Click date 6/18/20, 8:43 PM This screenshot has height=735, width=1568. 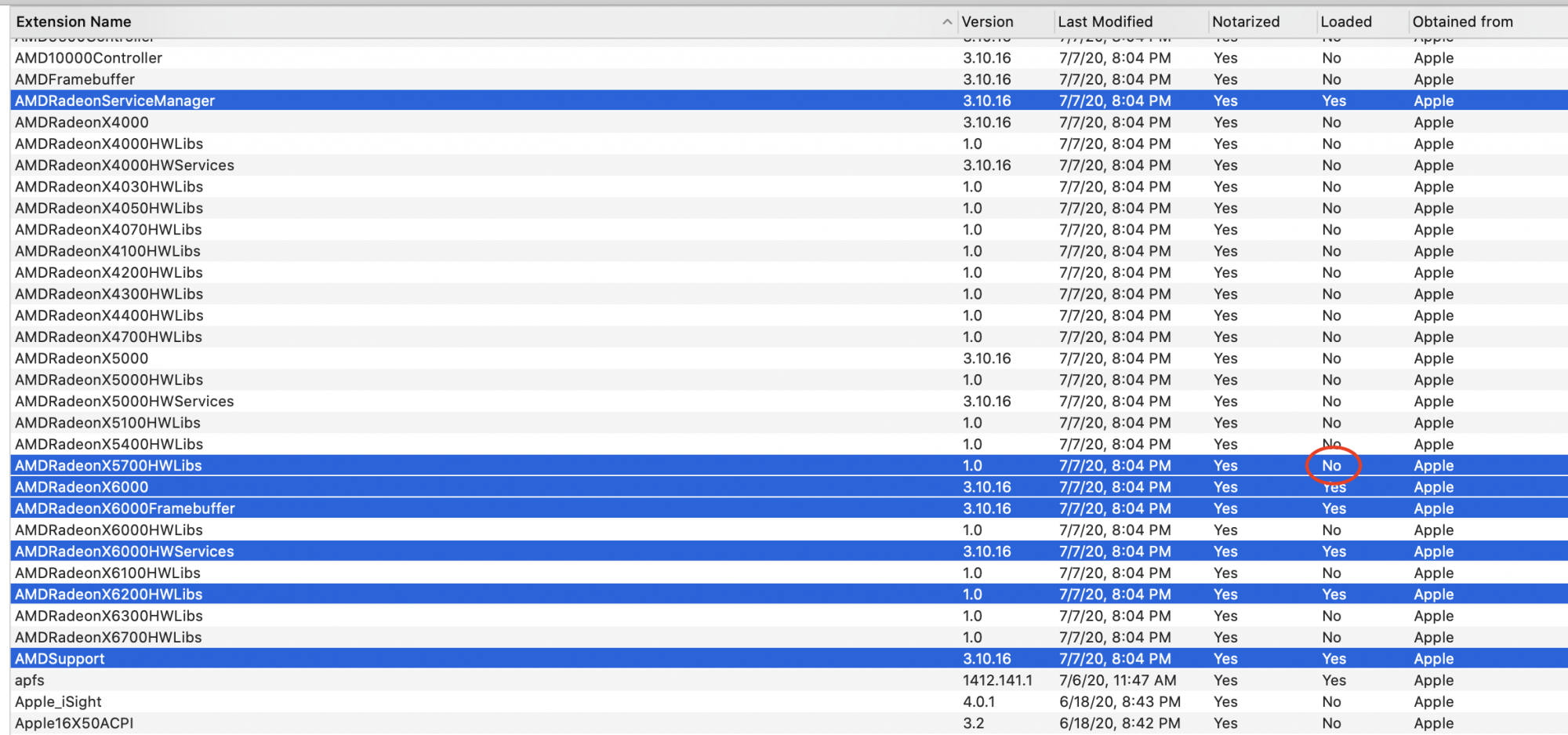coord(1120,701)
